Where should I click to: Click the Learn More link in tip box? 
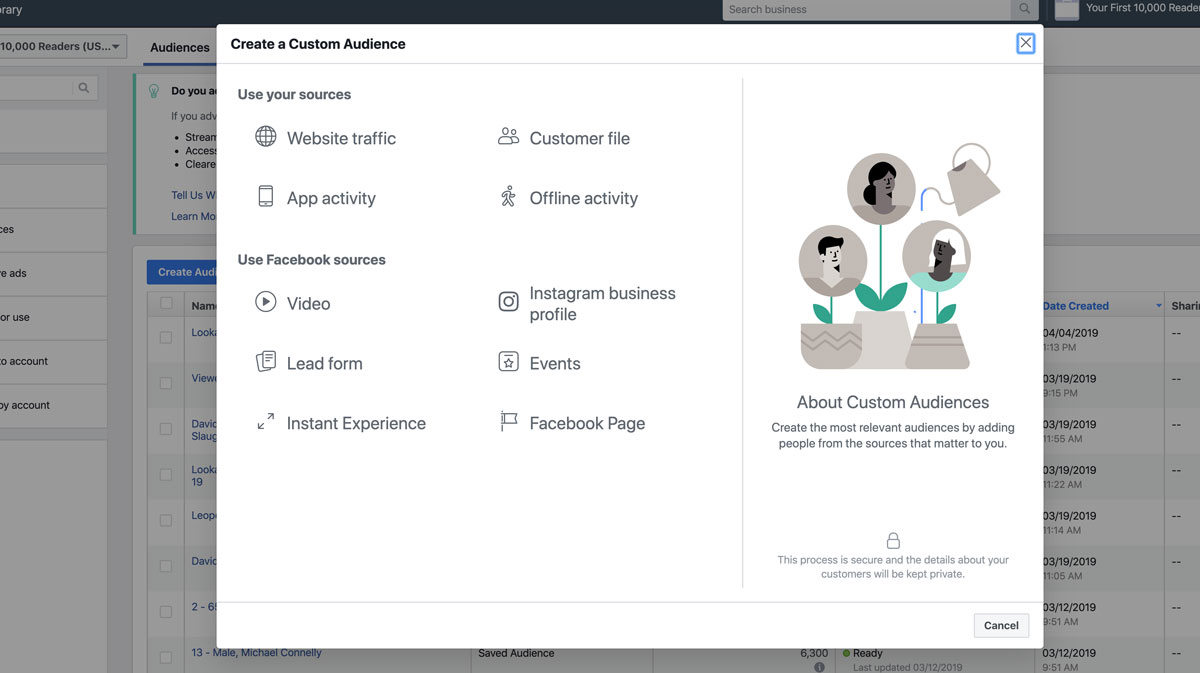coord(193,216)
